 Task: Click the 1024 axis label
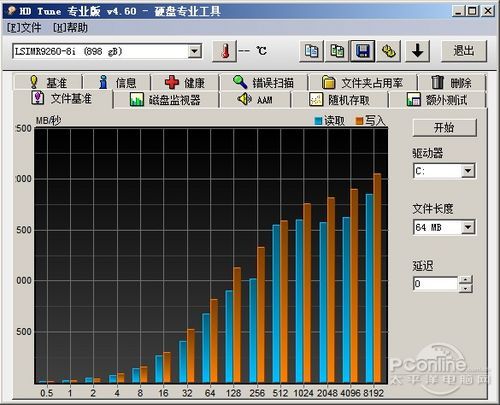tap(303, 393)
